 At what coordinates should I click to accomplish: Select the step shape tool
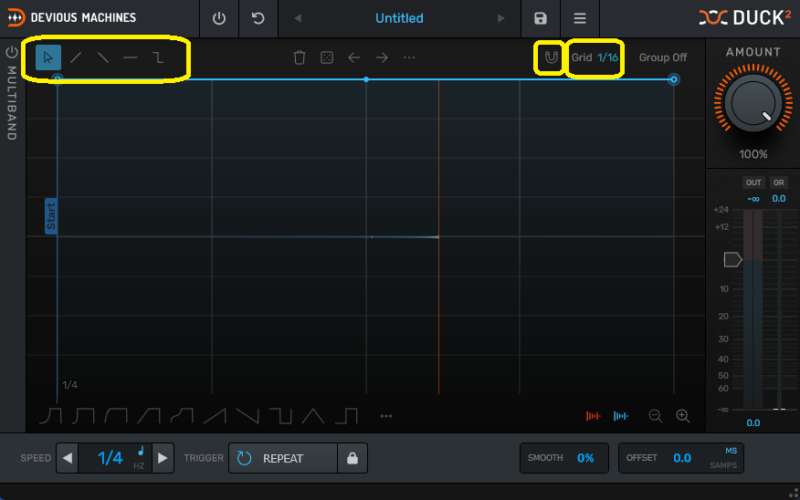coord(158,58)
